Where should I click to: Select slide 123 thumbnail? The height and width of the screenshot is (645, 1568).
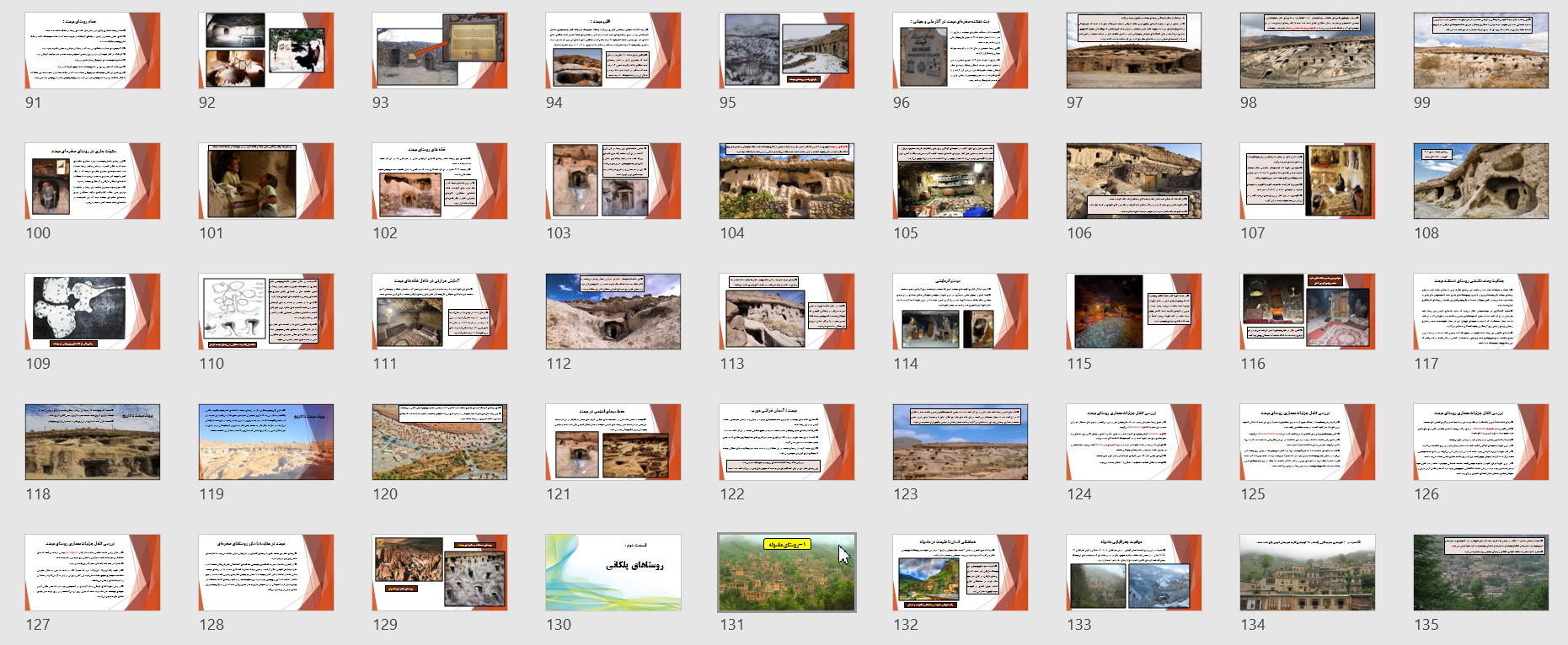click(961, 442)
